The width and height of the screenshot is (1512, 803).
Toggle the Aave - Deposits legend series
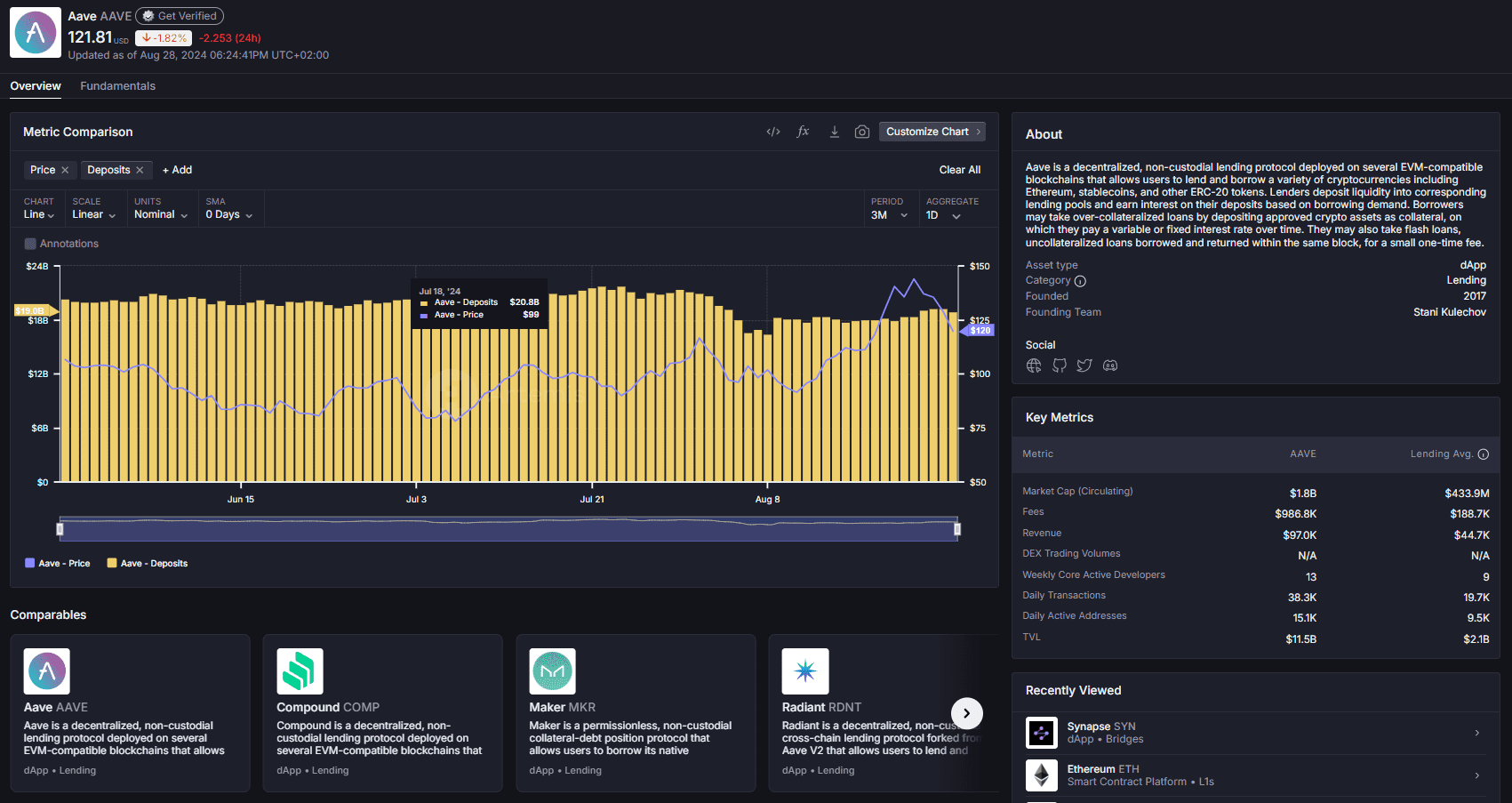pyautogui.click(x=148, y=564)
